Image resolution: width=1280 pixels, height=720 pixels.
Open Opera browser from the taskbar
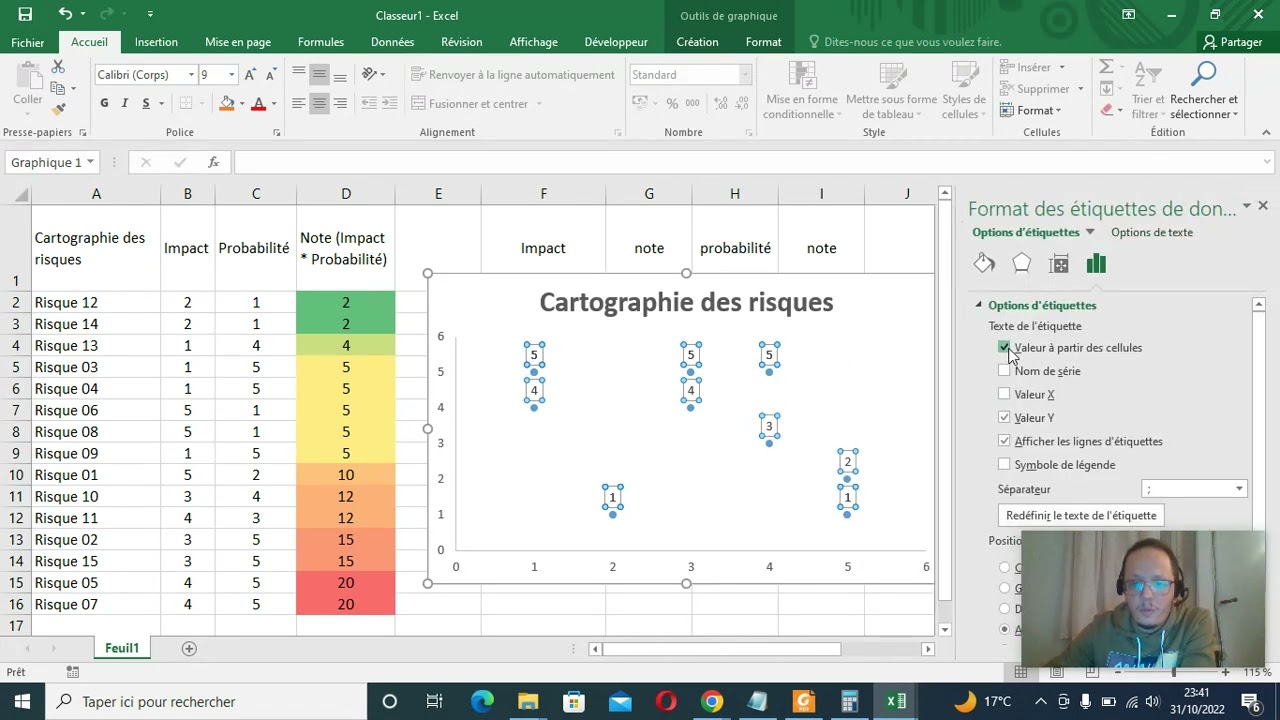(x=666, y=701)
